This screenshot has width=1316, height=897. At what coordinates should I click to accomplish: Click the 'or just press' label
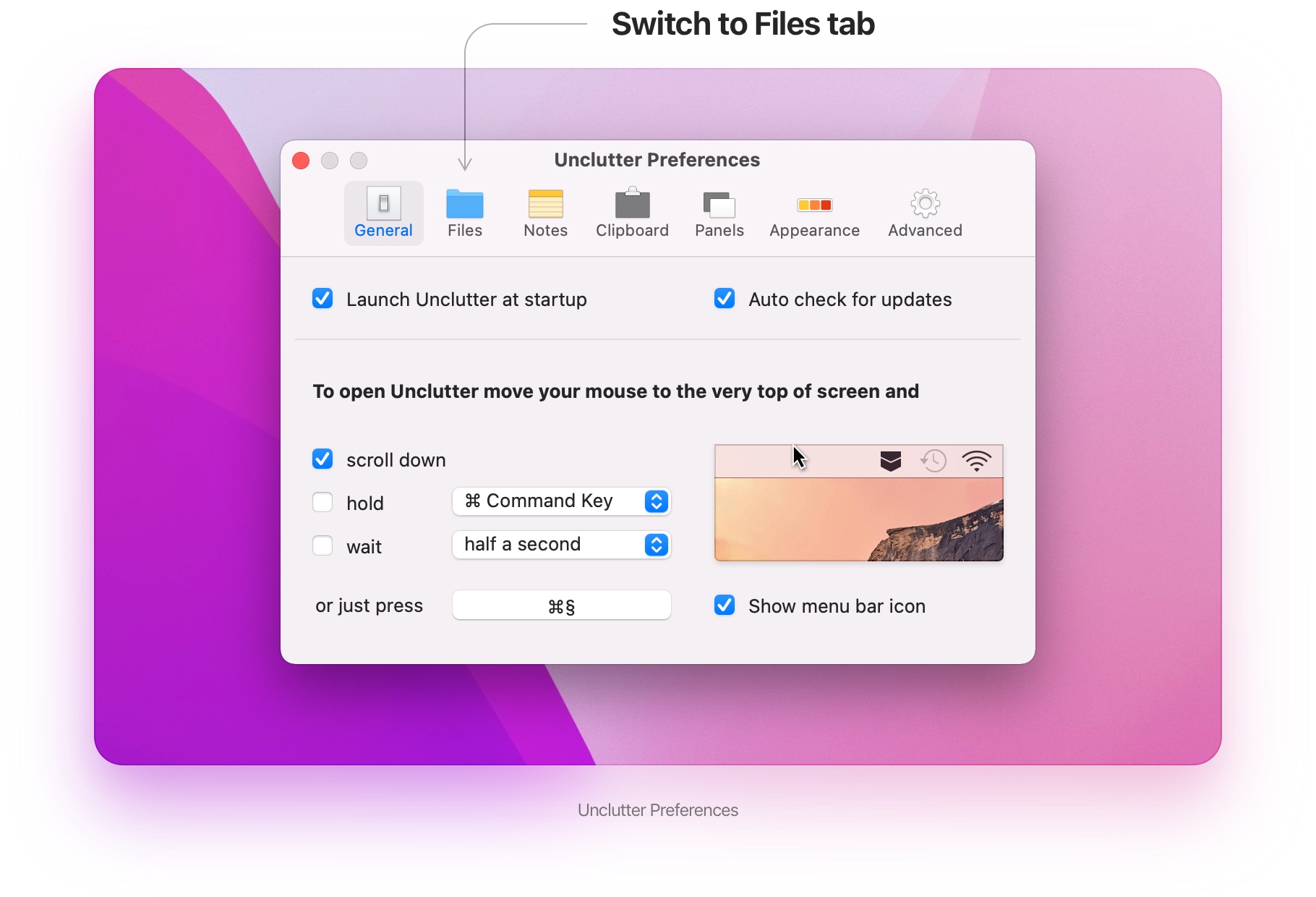tap(369, 605)
